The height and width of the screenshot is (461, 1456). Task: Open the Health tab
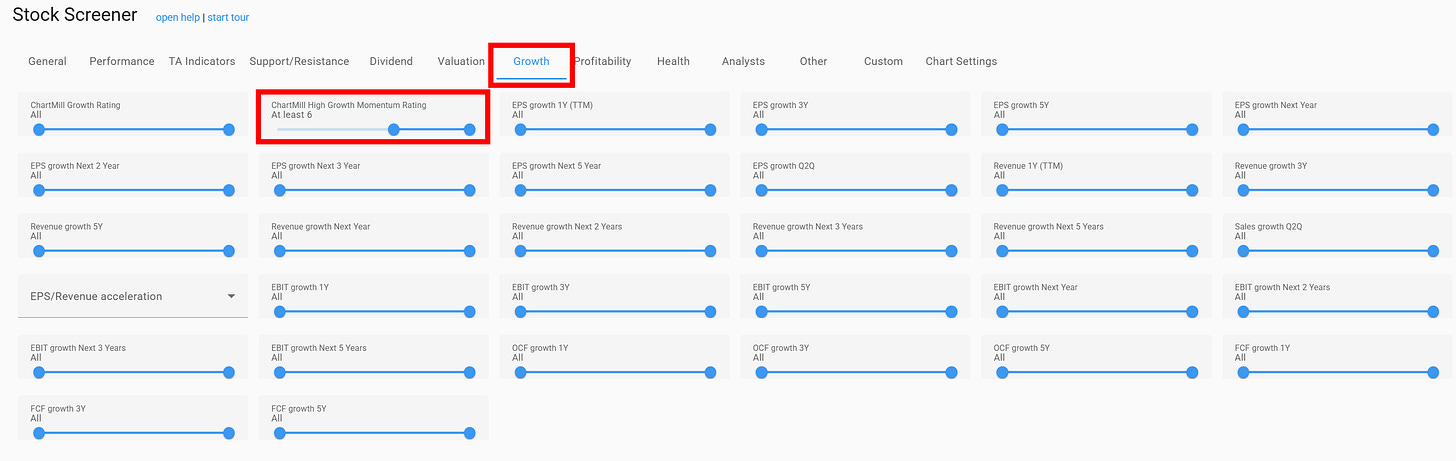(673, 61)
